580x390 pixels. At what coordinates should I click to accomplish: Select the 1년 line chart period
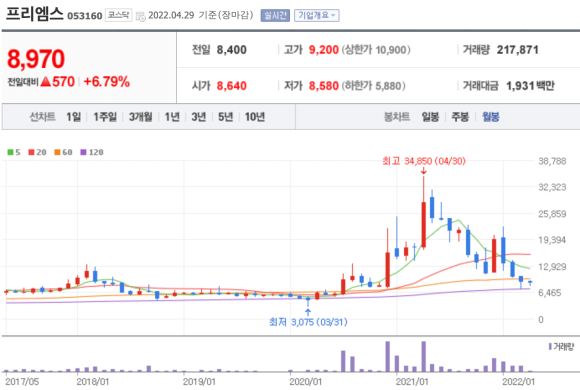click(172, 117)
